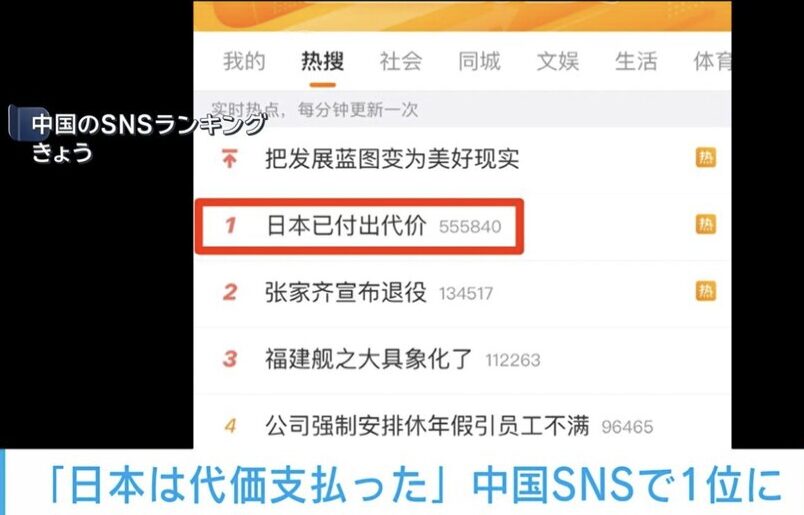The image size is (804, 515).
Task: Go to the 文娱 tab
Action: pos(558,62)
